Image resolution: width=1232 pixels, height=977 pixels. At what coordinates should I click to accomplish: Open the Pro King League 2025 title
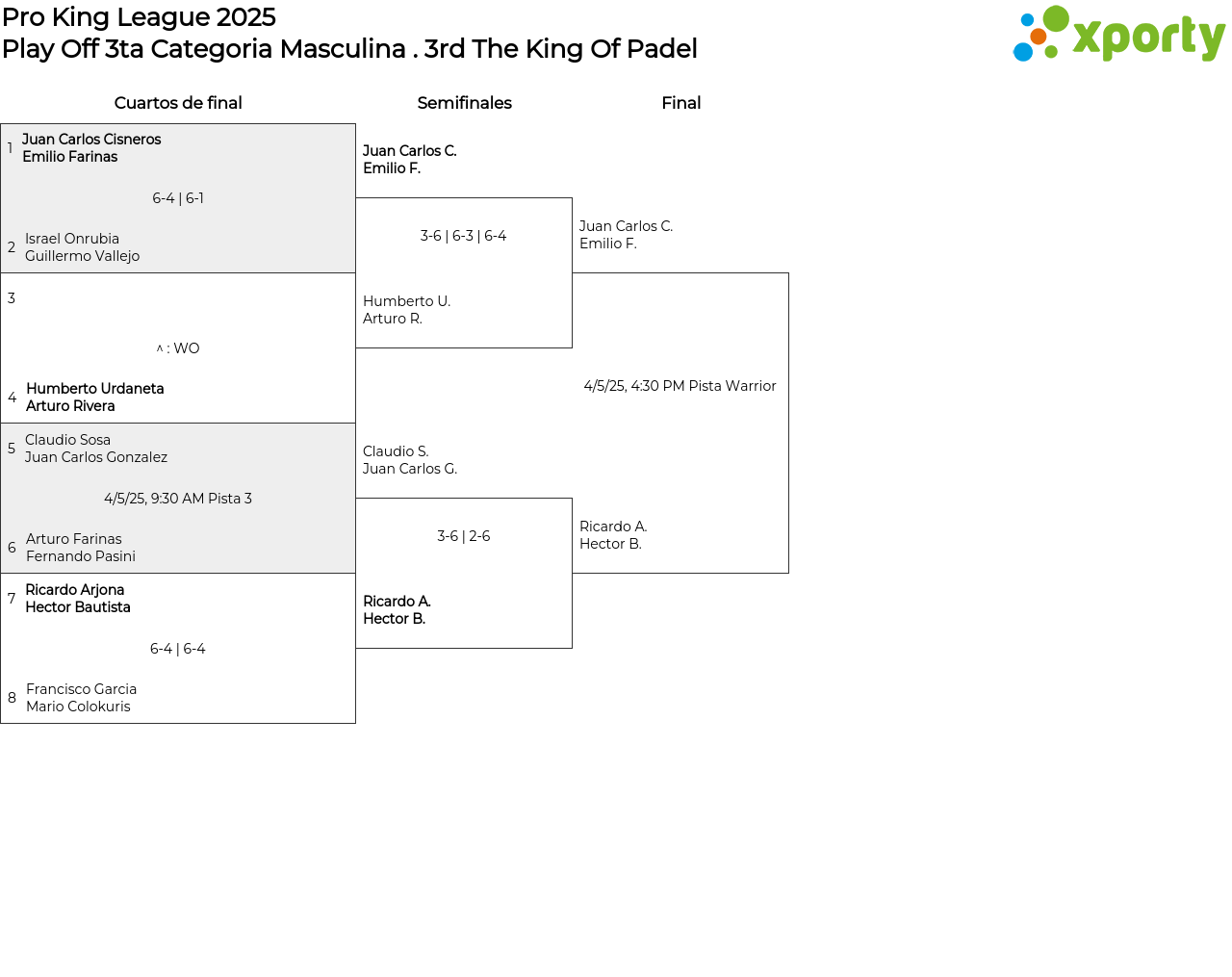point(139,17)
